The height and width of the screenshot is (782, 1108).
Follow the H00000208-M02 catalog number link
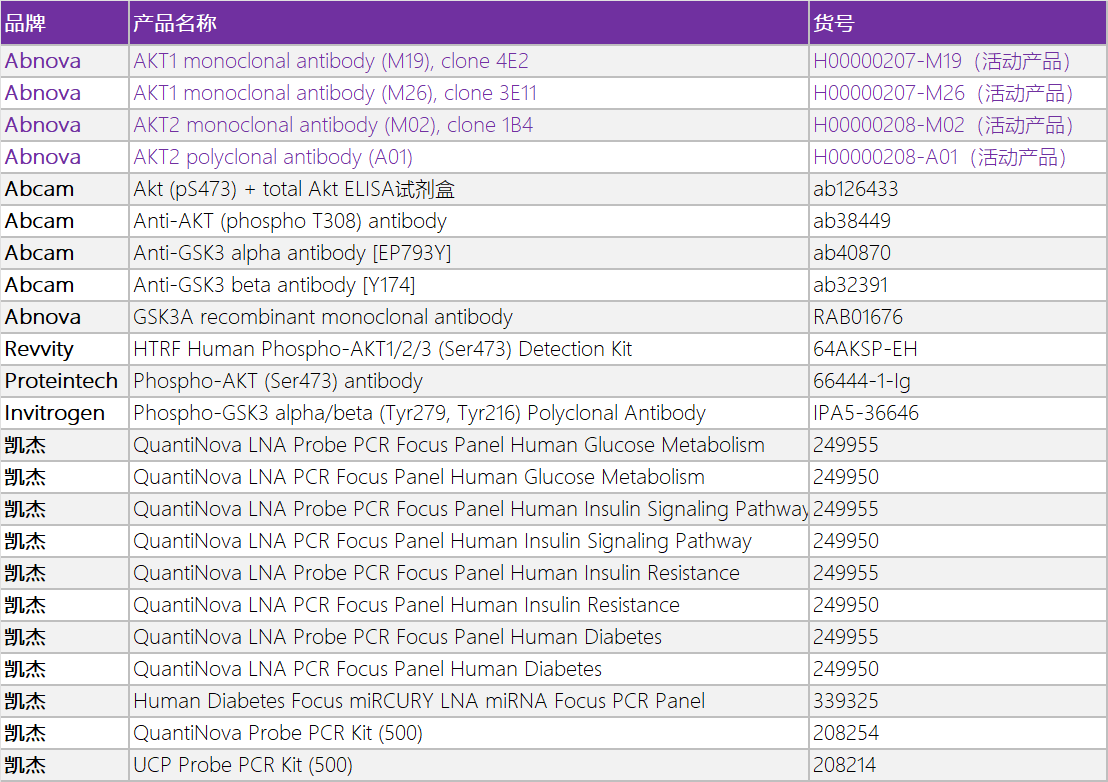pyautogui.click(x=943, y=125)
